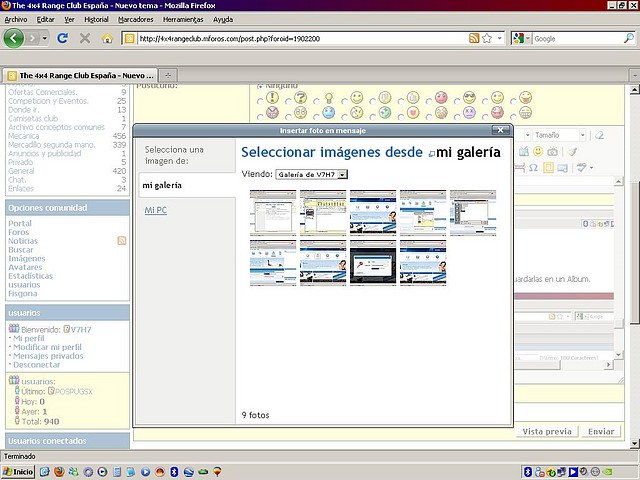640x480 pixels.
Task: Select the tongue-out smiley icon radio
Action: (513, 101)
